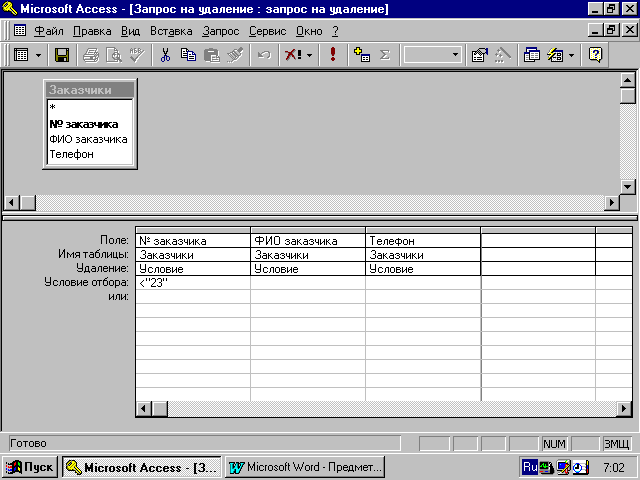The image size is (640, 480).
Task: Click the Поле cell containing ФИО заказчика
Action: tap(308, 241)
